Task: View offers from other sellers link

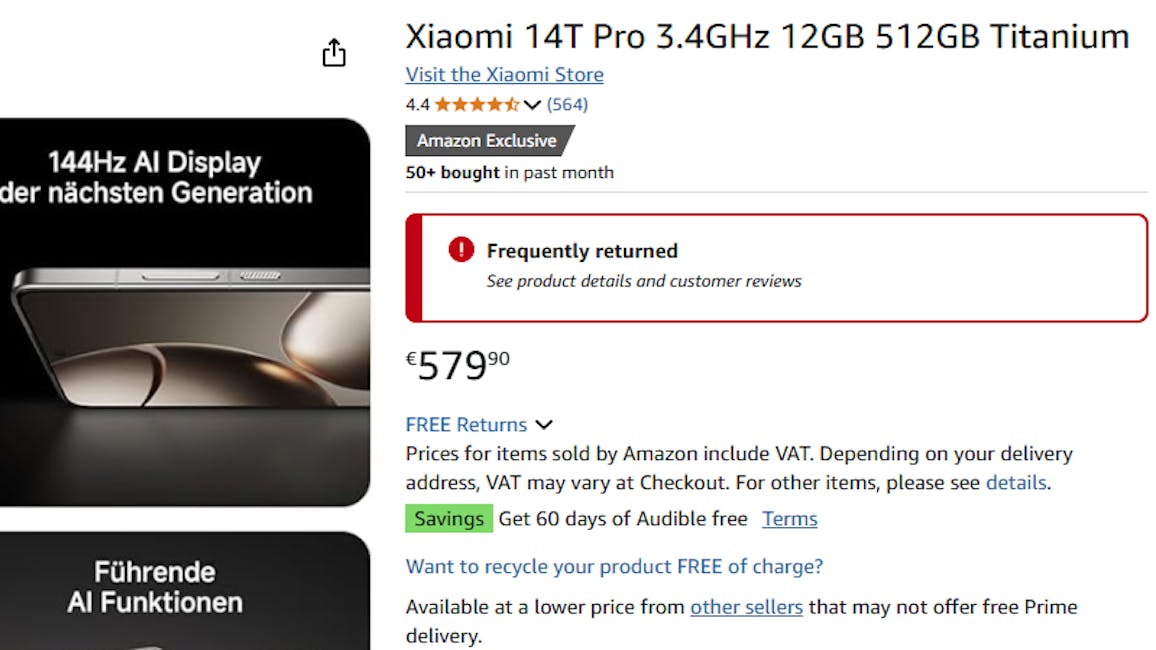Action: [x=746, y=607]
